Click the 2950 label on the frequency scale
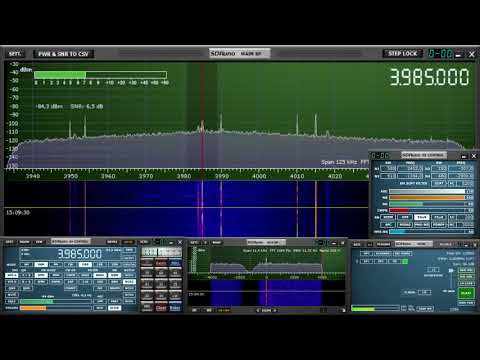 (71, 176)
